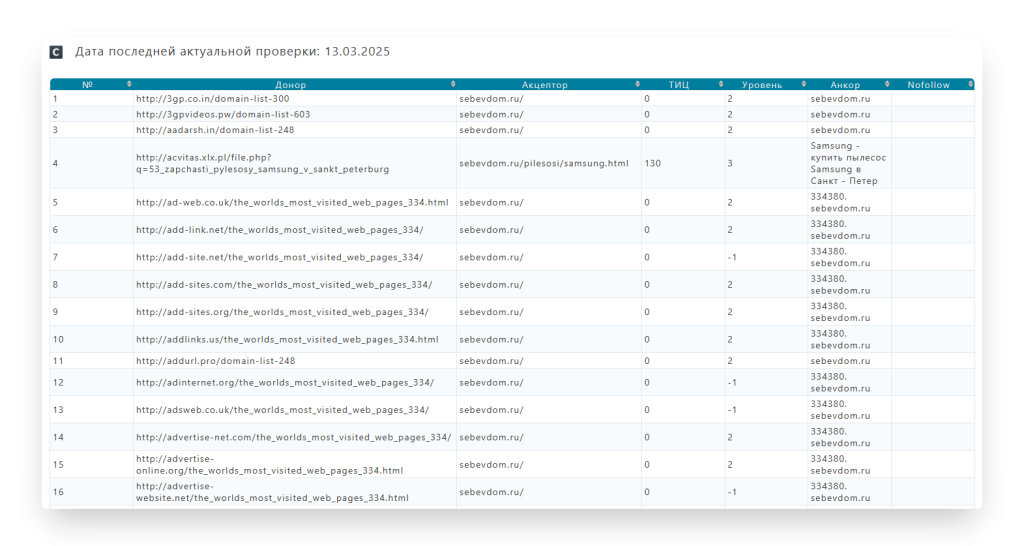Sort table by the Уровень header label
1024x546 pixels.
[762, 85]
